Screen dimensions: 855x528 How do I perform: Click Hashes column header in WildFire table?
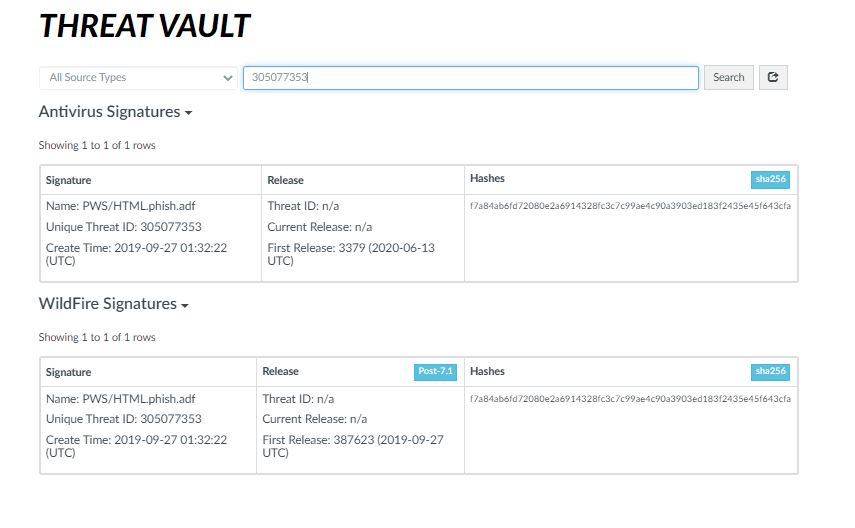487,371
